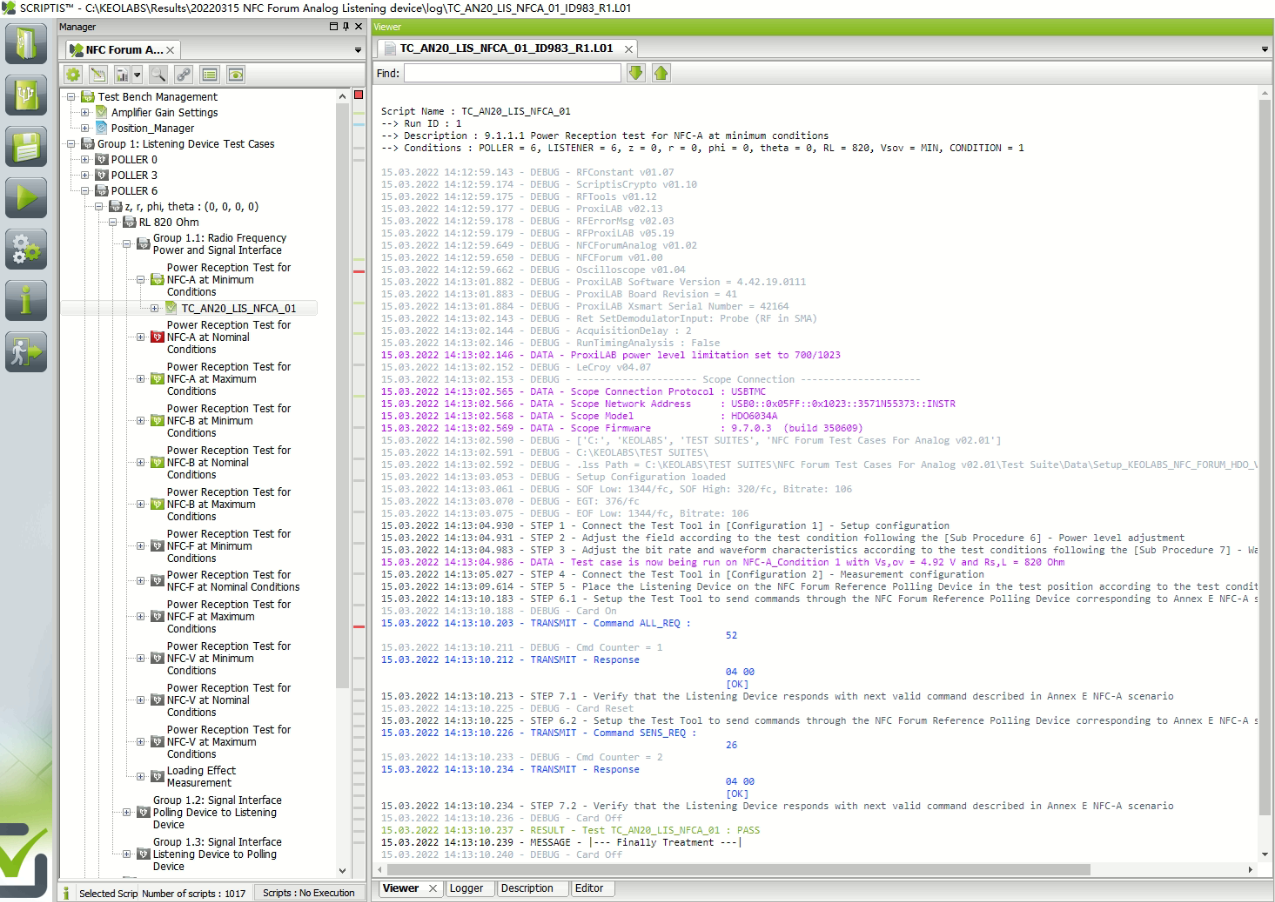
Task: Find previous with the green up arrow
Action: (x=661, y=73)
